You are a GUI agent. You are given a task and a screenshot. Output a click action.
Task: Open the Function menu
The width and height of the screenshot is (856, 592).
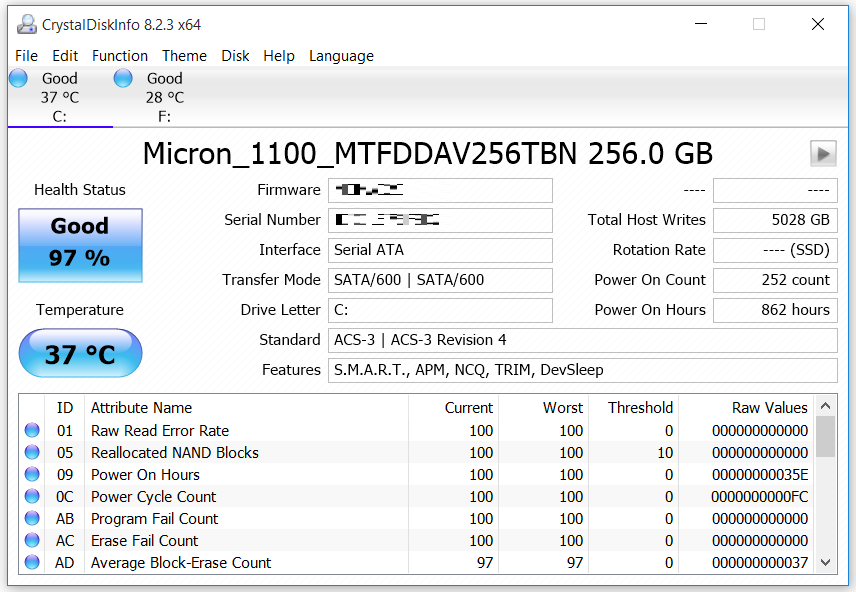120,56
